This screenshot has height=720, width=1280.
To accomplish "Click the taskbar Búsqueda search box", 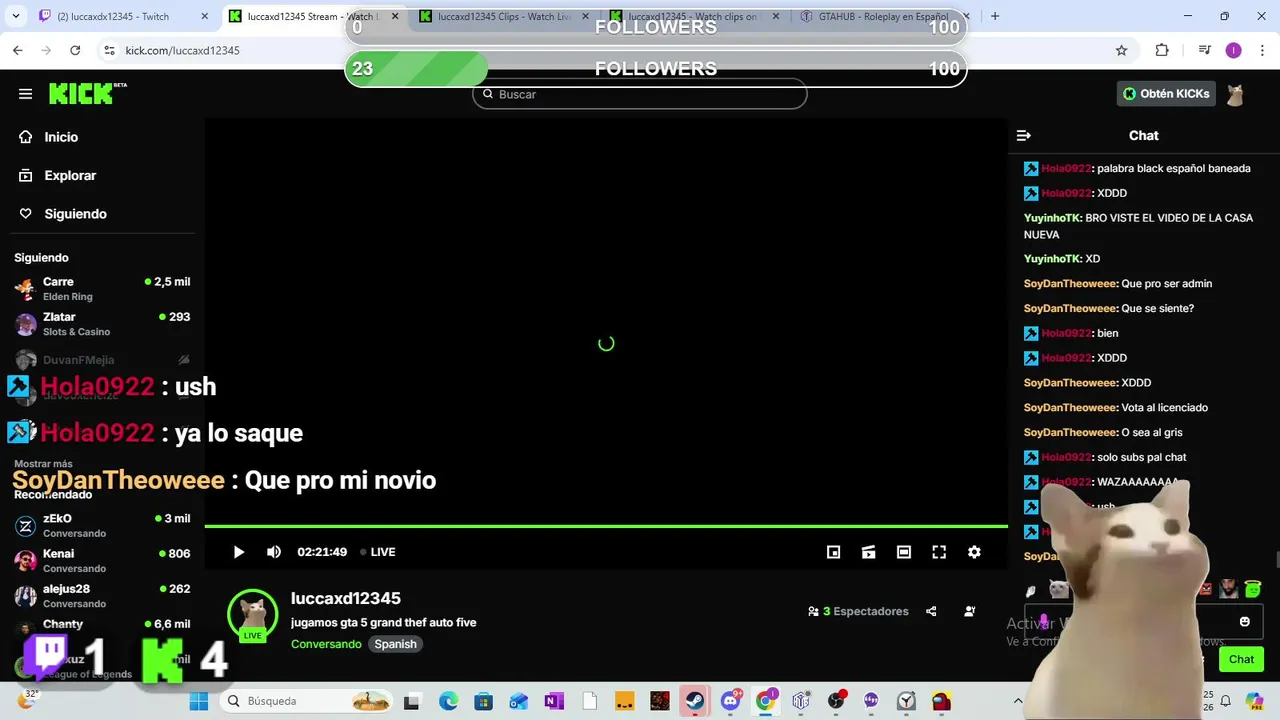I will pyautogui.click(x=306, y=701).
